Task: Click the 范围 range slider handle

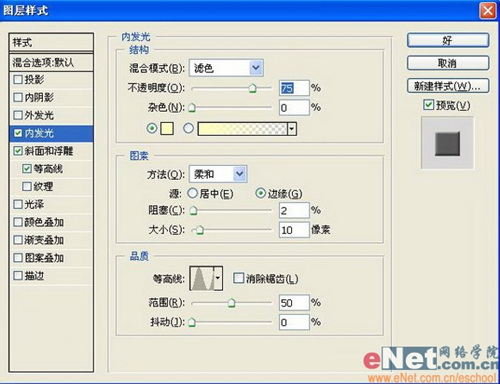Action: tap(231, 303)
